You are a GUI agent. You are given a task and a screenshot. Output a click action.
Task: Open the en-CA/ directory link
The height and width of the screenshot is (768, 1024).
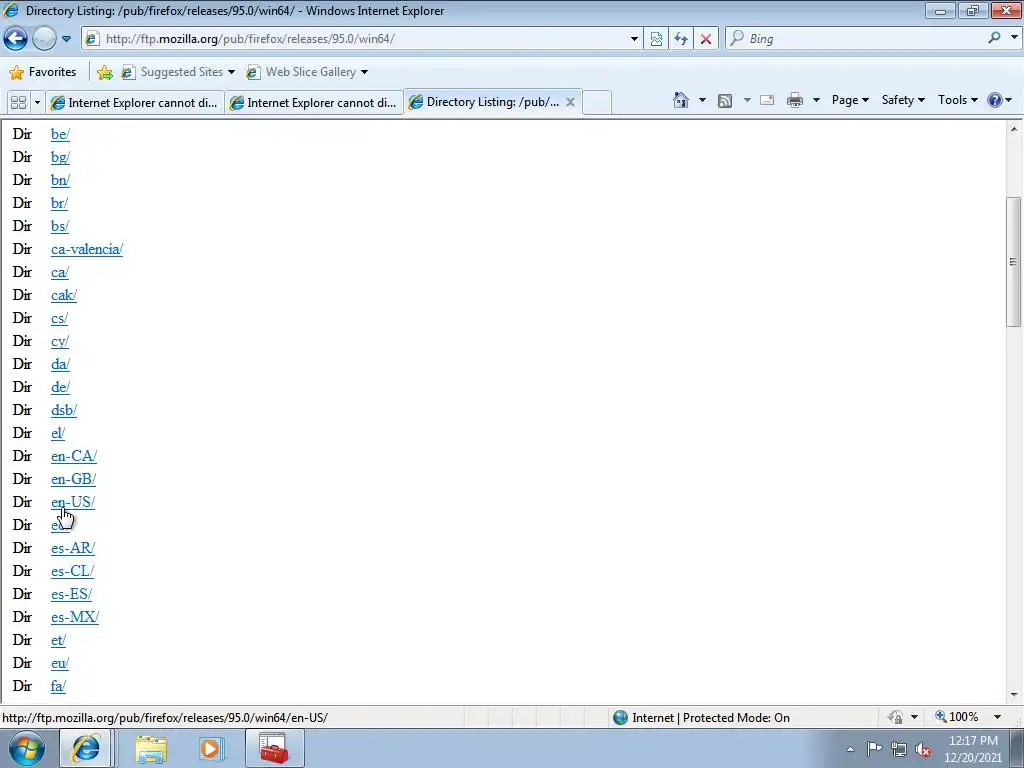[x=74, y=456]
